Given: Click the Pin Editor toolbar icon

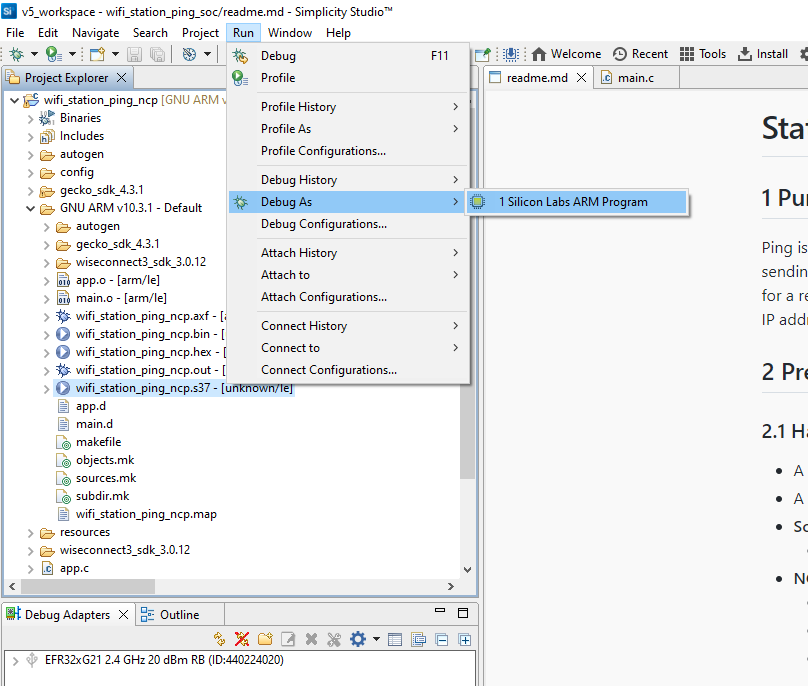Looking at the screenshot, I should (483, 54).
